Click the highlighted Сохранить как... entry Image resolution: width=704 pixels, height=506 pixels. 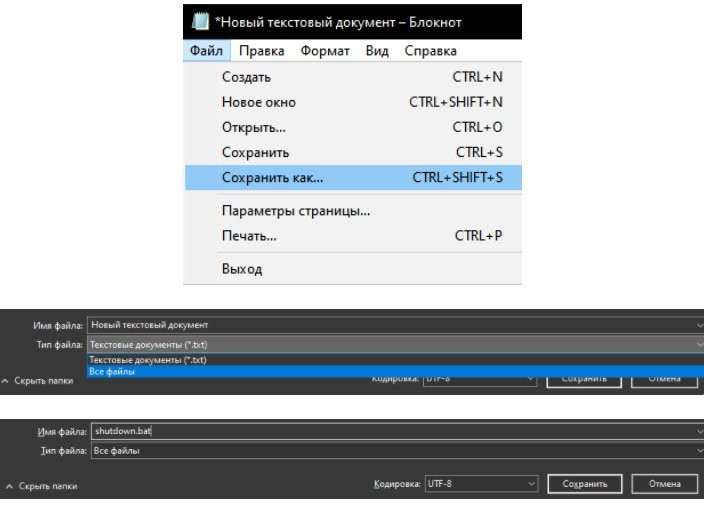click(x=272, y=177)
